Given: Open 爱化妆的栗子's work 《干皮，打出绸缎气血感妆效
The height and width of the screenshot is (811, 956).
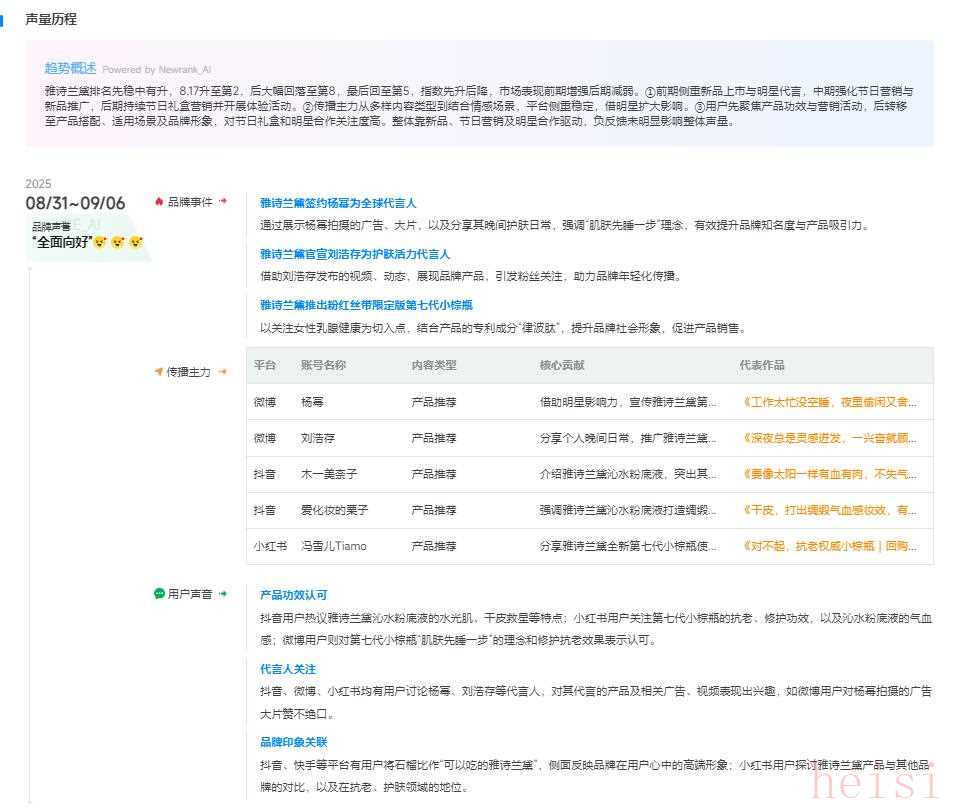Looking at the screenshot, I should (830, 510).
